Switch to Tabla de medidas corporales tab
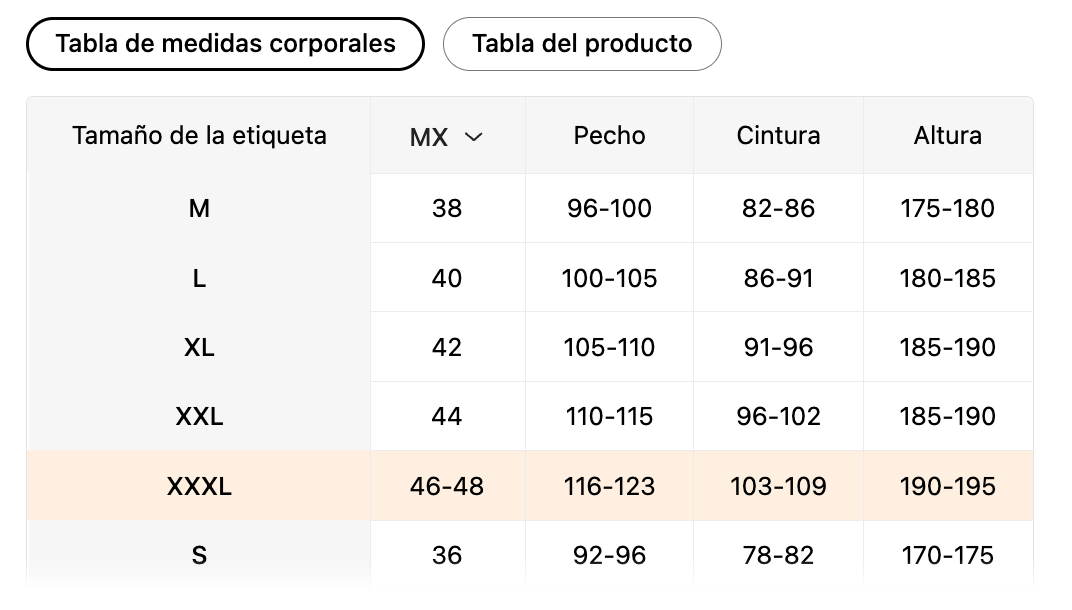Image resolution: width=1072 pixels, height=610 pixels. pyautogui.click(x=225, y=44)
